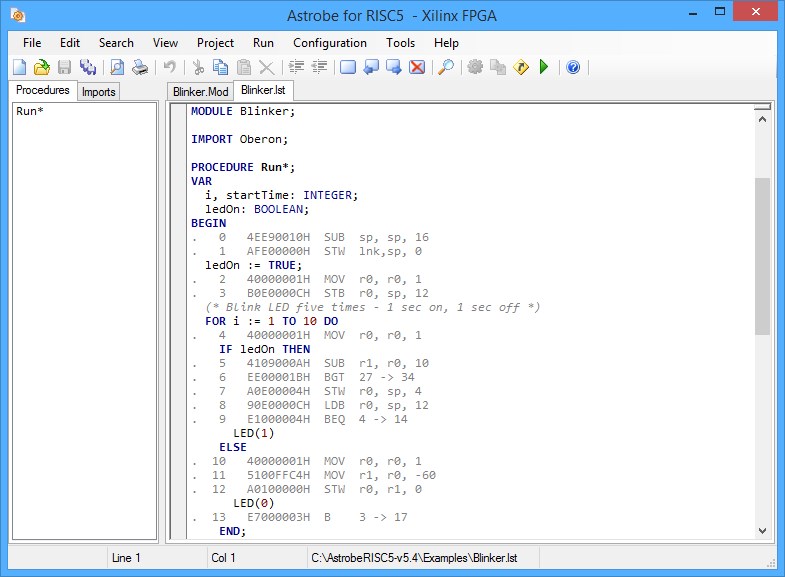Click the 'IF ledOn THEN' line
The image size is (785, 577).
pos(264,349)
